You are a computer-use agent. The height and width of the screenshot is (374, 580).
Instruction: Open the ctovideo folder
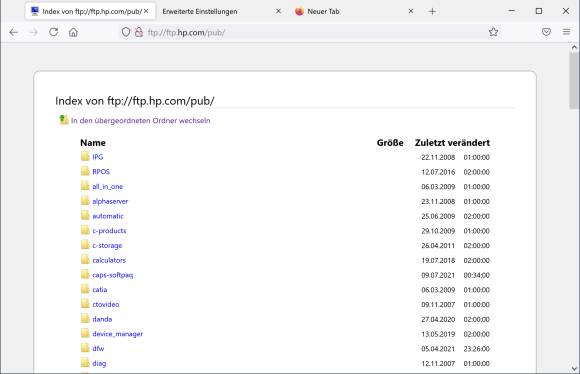(x=106, y=304)
